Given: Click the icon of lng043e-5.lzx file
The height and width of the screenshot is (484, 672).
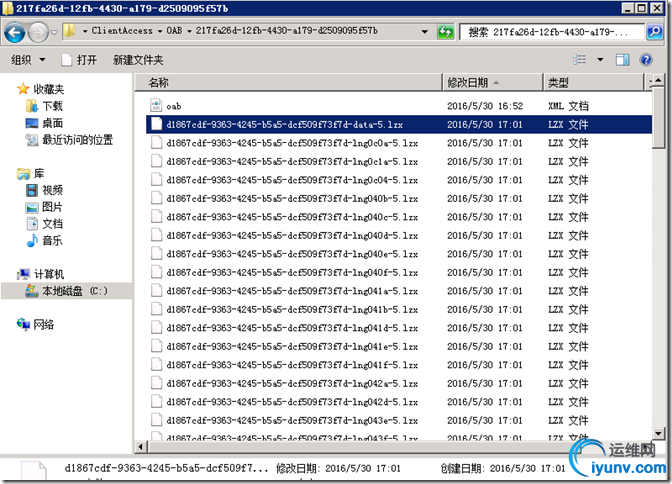Looking at the screenshot, I should coord(156,420).
